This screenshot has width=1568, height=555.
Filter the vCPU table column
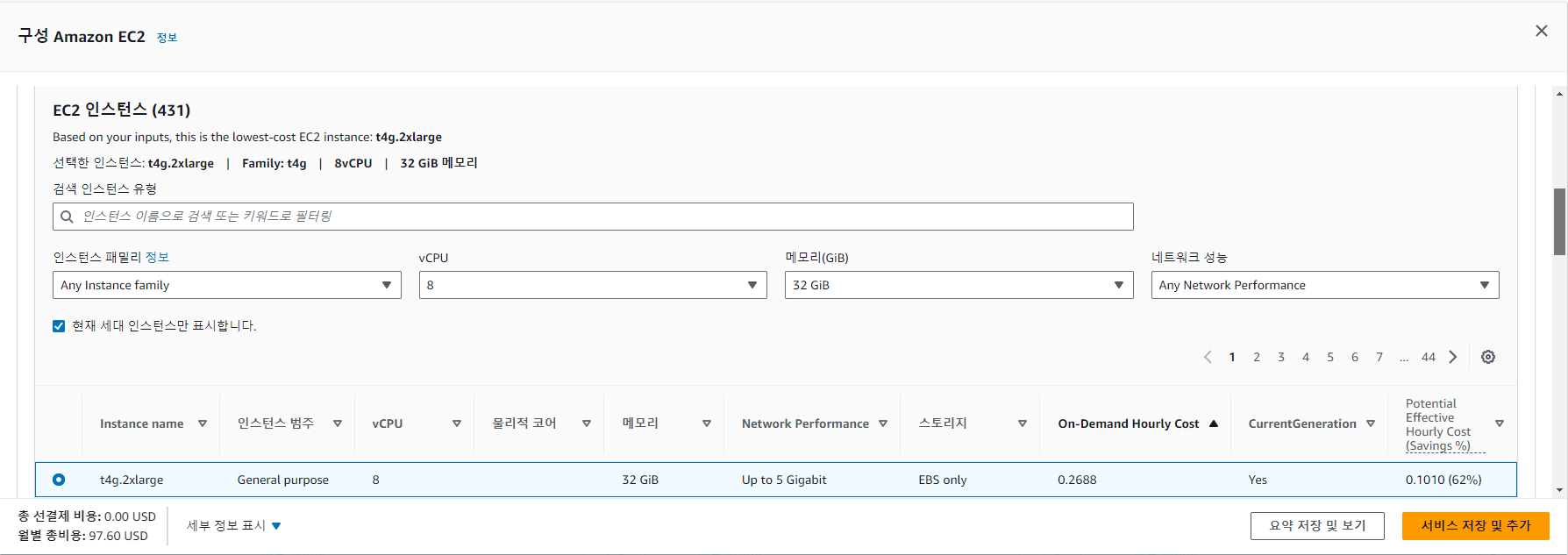(x=457, y=423)
